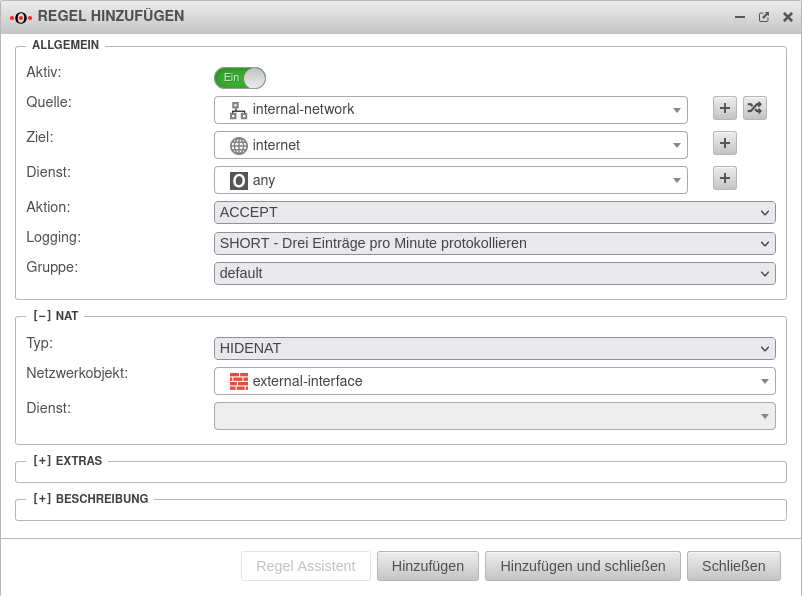The width and height of the screenshot is (802, 596).
Task: Collapse the NAT section
Action: point(43,315)
